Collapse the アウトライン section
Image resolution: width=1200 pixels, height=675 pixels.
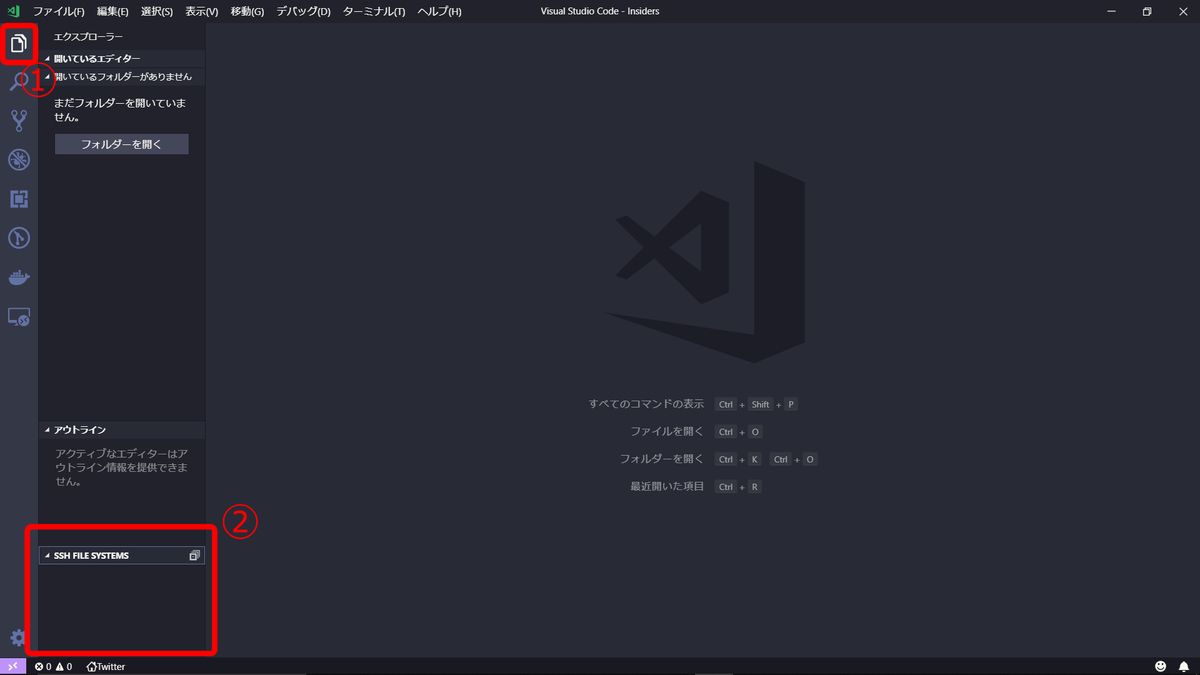[x=121, y=430]
